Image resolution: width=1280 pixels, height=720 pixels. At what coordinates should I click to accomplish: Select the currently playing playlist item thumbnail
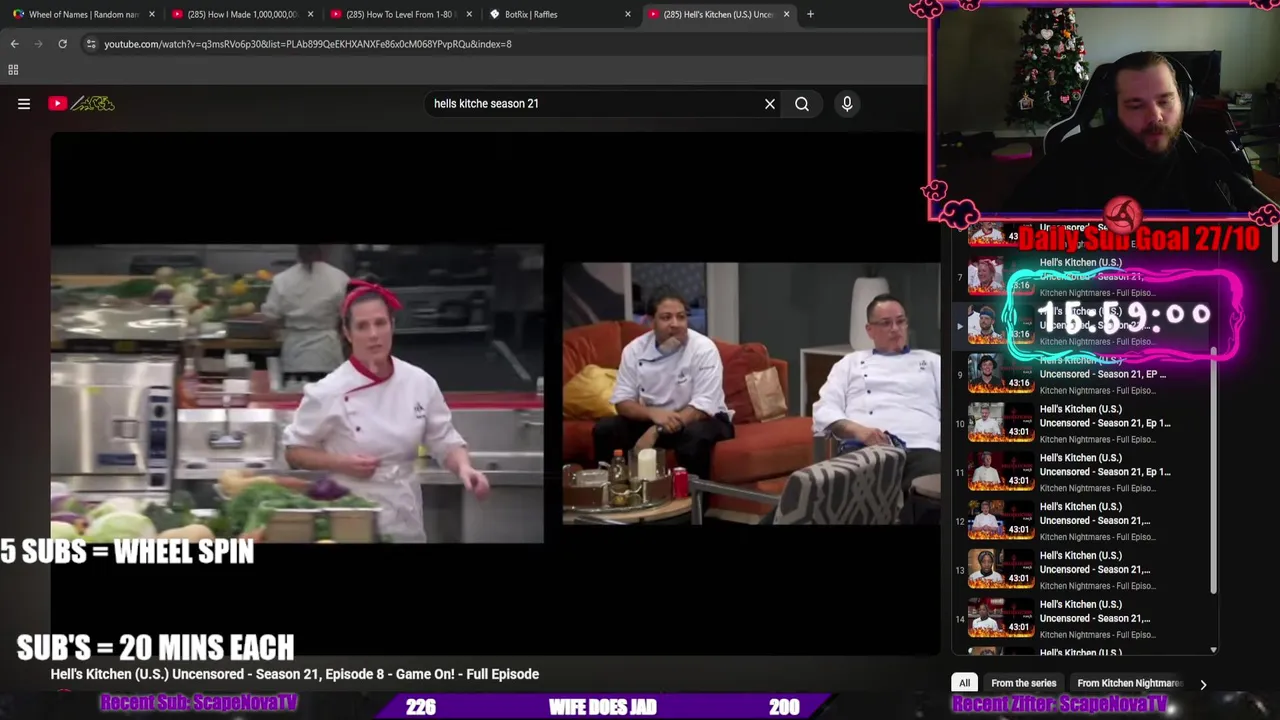[1001, 326]
